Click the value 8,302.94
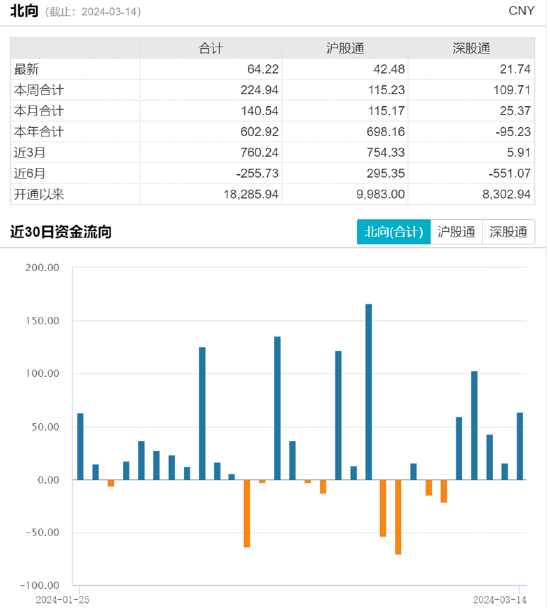Viewport: 550px width, 608px height. click(507, 194)
